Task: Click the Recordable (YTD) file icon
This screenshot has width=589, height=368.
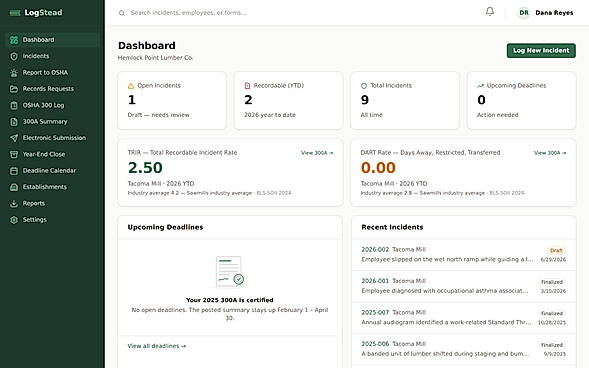Action: pyautogui.click(x=247, y=86)
